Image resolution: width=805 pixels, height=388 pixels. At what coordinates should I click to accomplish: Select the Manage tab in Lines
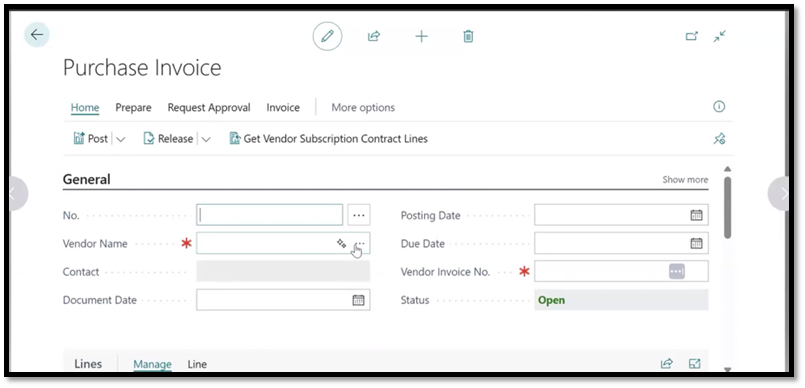tap(152, 364)
